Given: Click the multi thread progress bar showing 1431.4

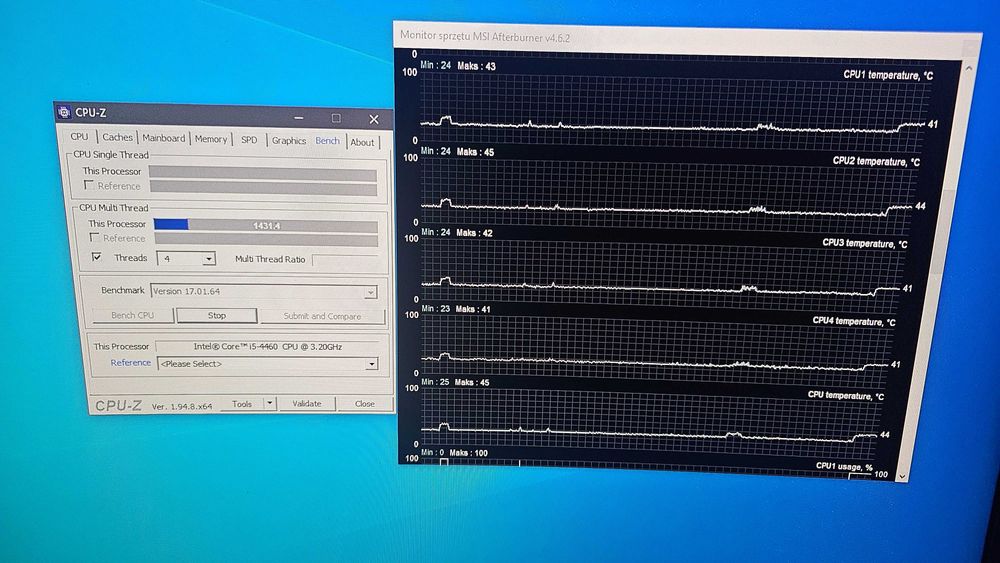Looking at the screenshot, I should tap(265, 225).
